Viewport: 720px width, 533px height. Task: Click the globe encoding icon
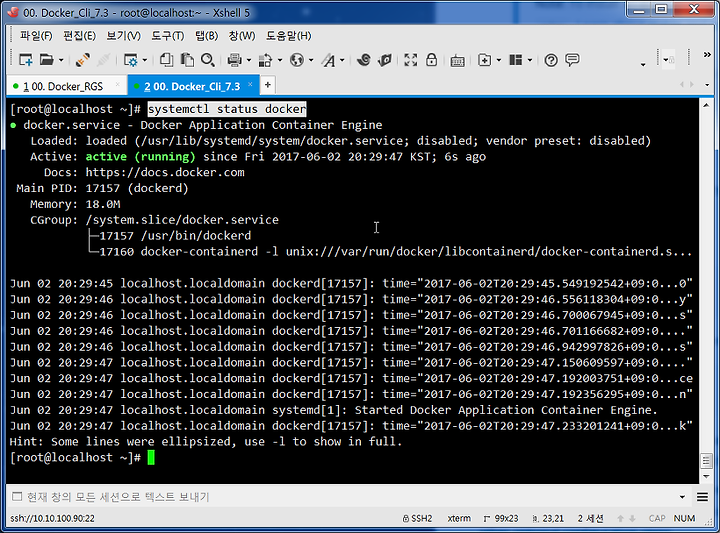pos(297,60)
